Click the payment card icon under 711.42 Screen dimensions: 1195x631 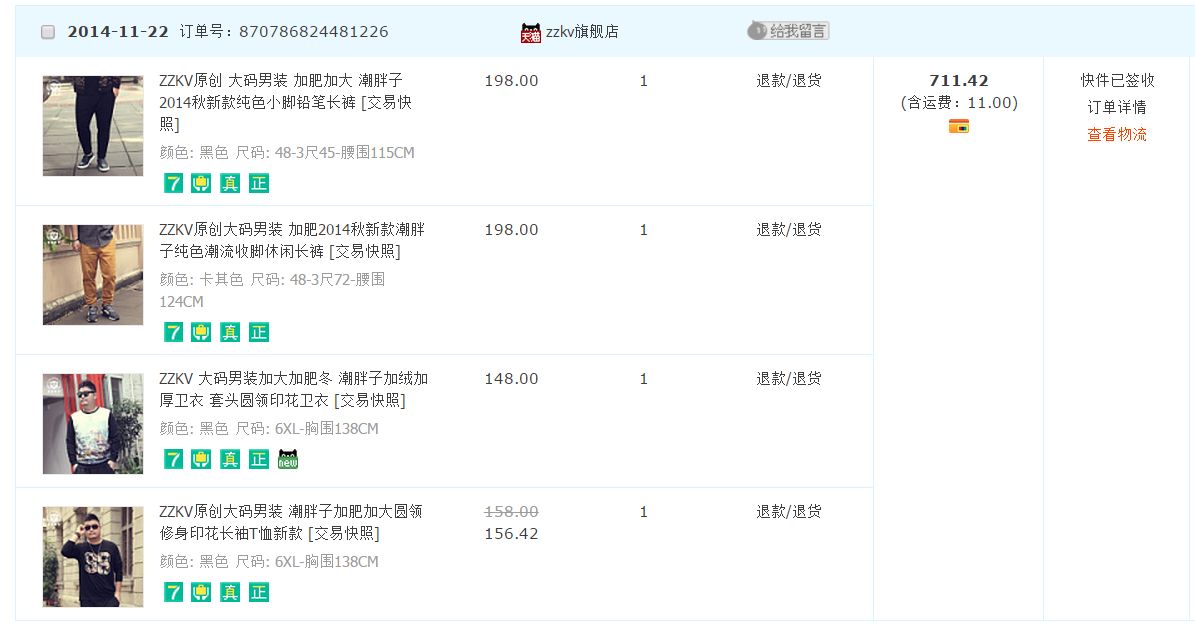(x=958, y=126)
